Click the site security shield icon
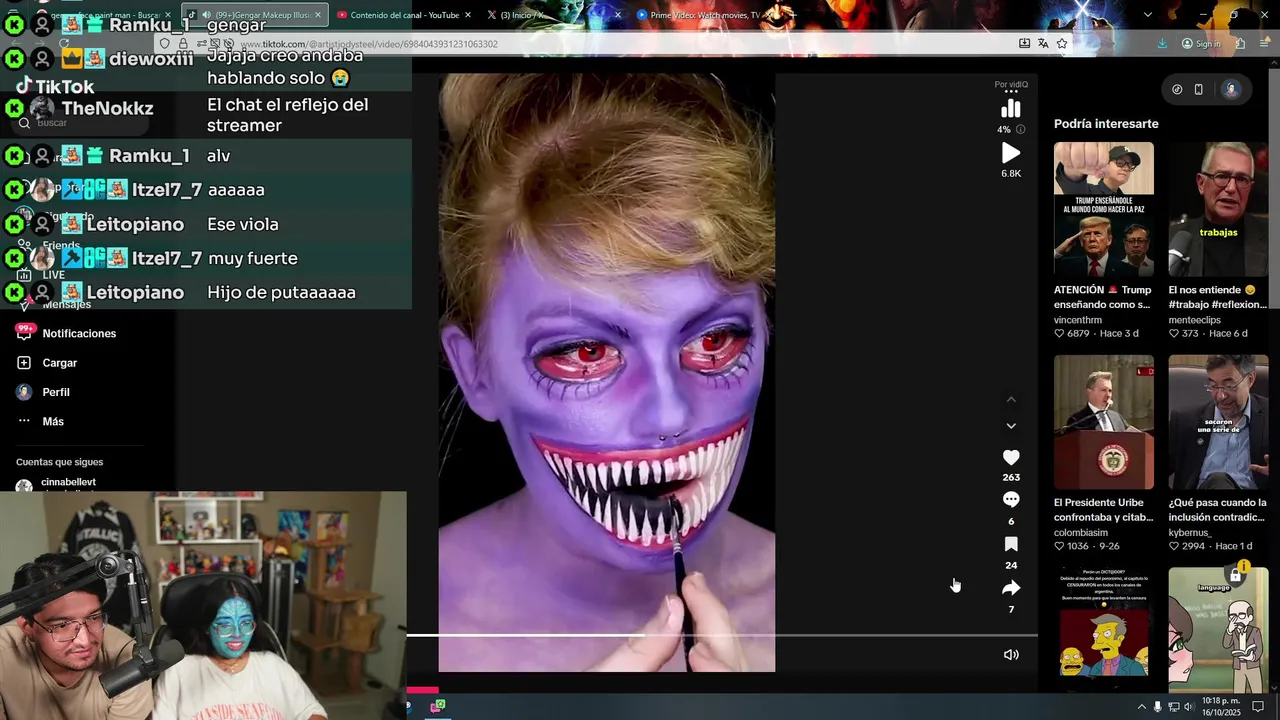The image size is (1280, 720). point(165,44)
